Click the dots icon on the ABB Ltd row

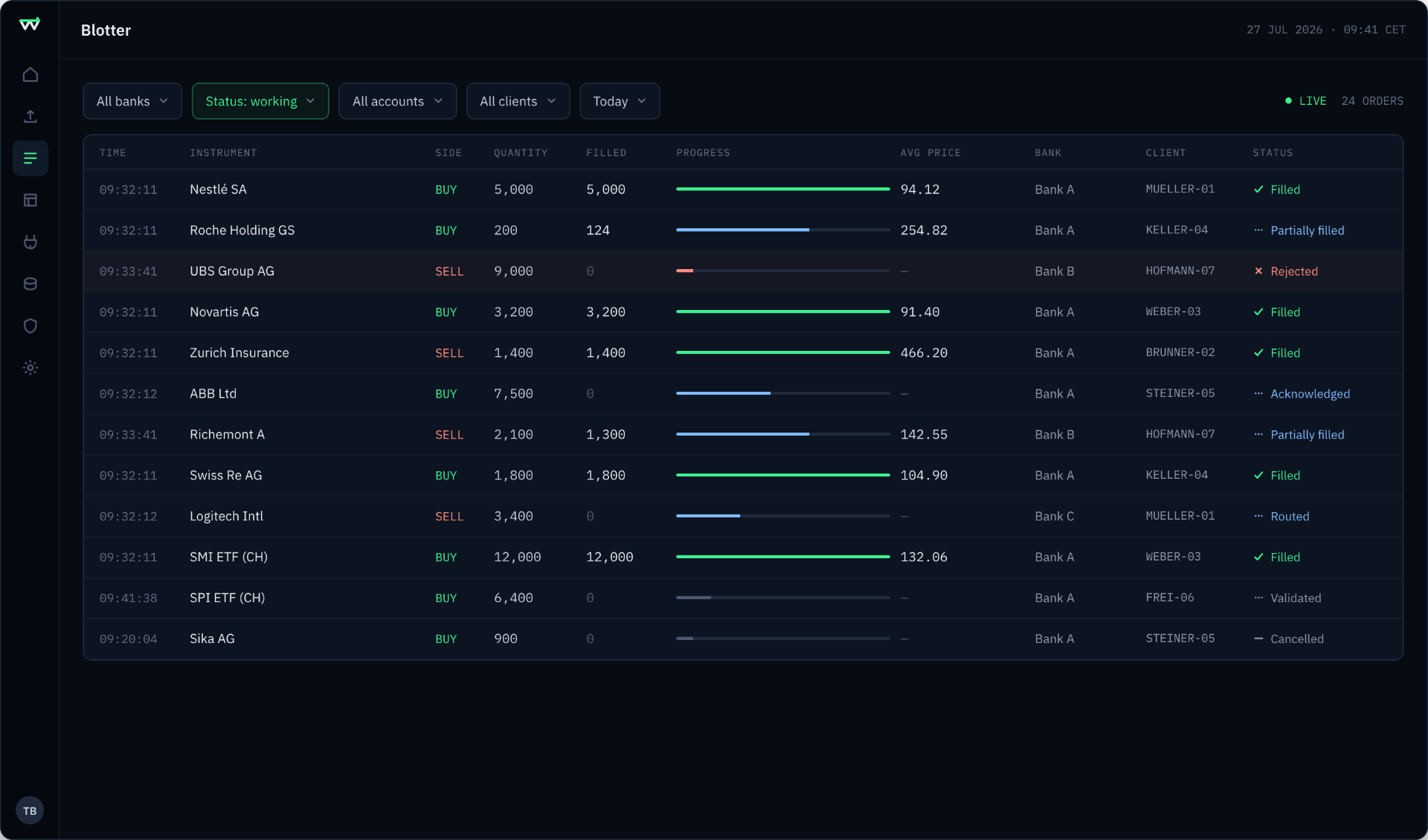coord(1258,394)
